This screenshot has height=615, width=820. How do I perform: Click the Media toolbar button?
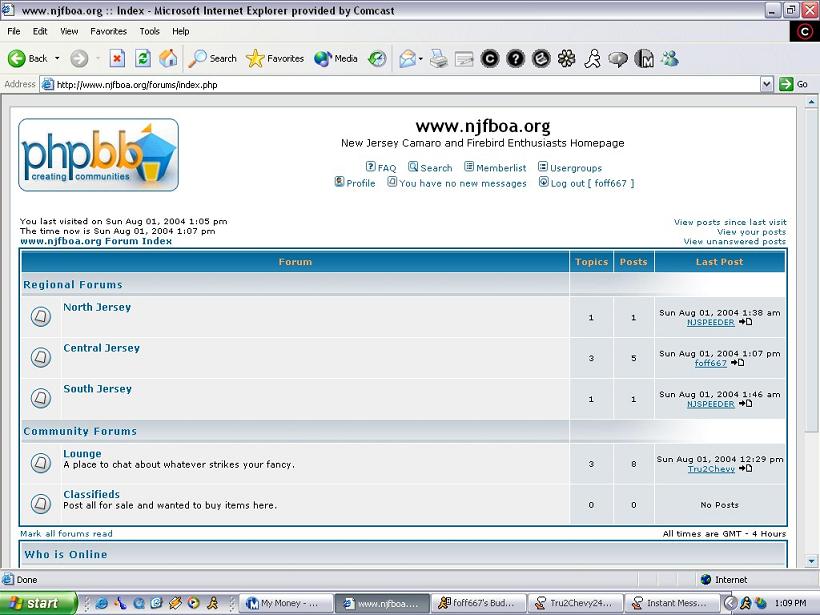click(x=336, y=59)
